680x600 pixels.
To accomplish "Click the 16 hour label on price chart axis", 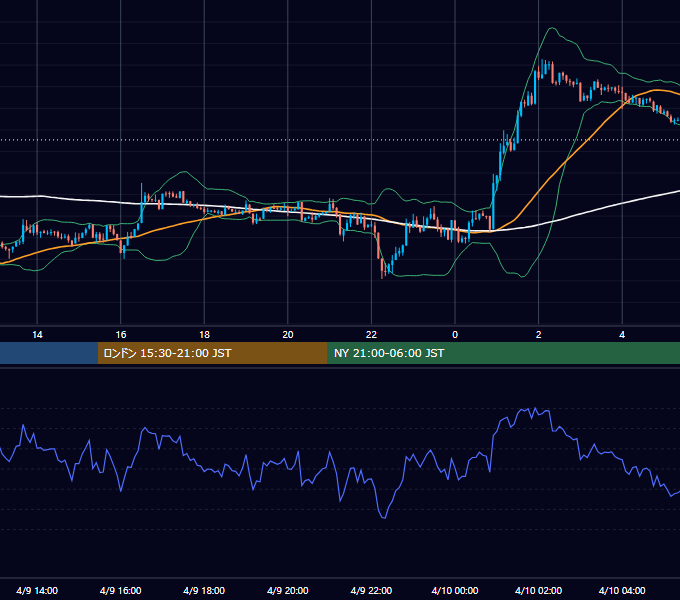I will 121,335.
